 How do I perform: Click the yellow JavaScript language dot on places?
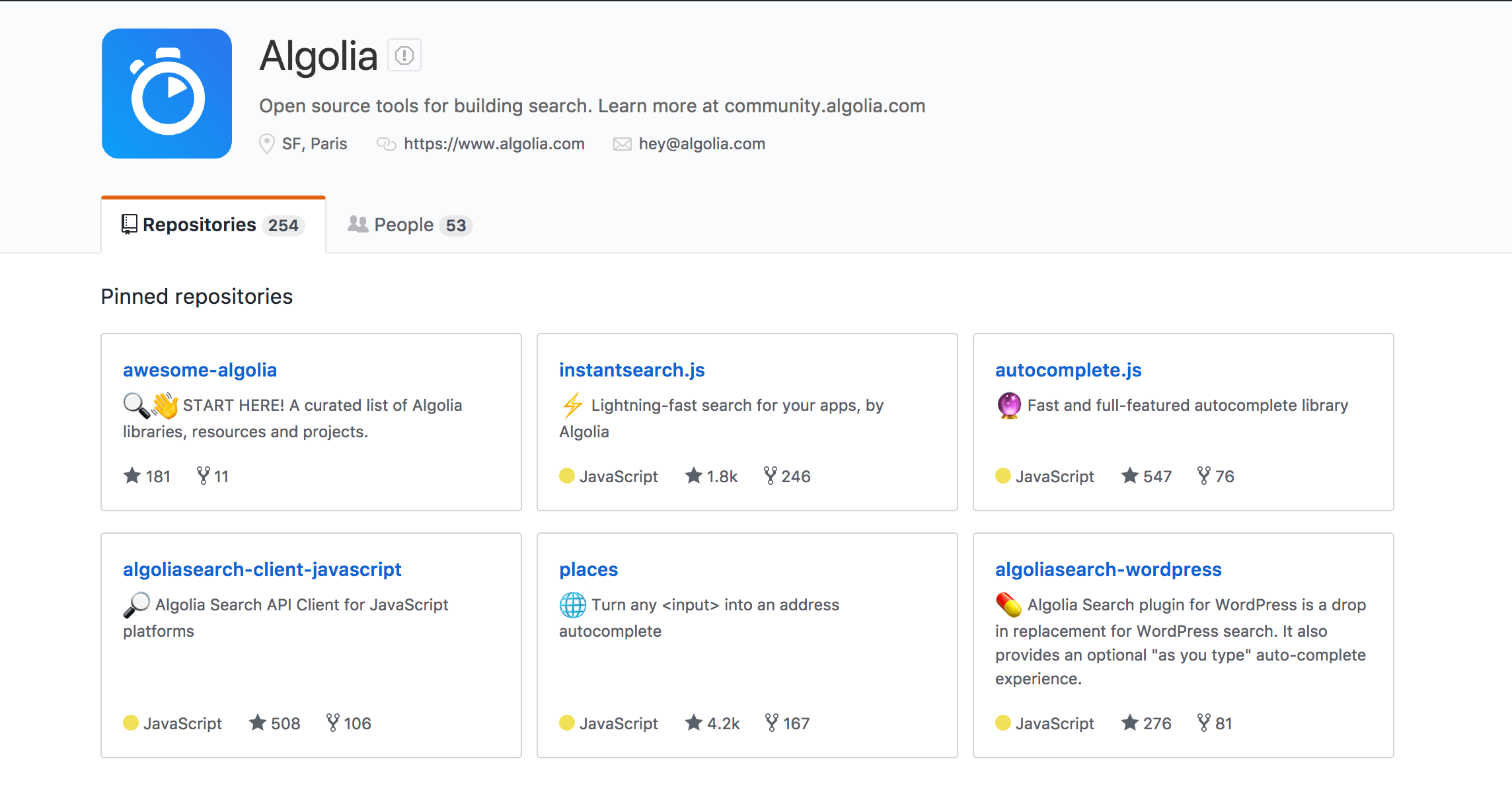coord(567,723)
